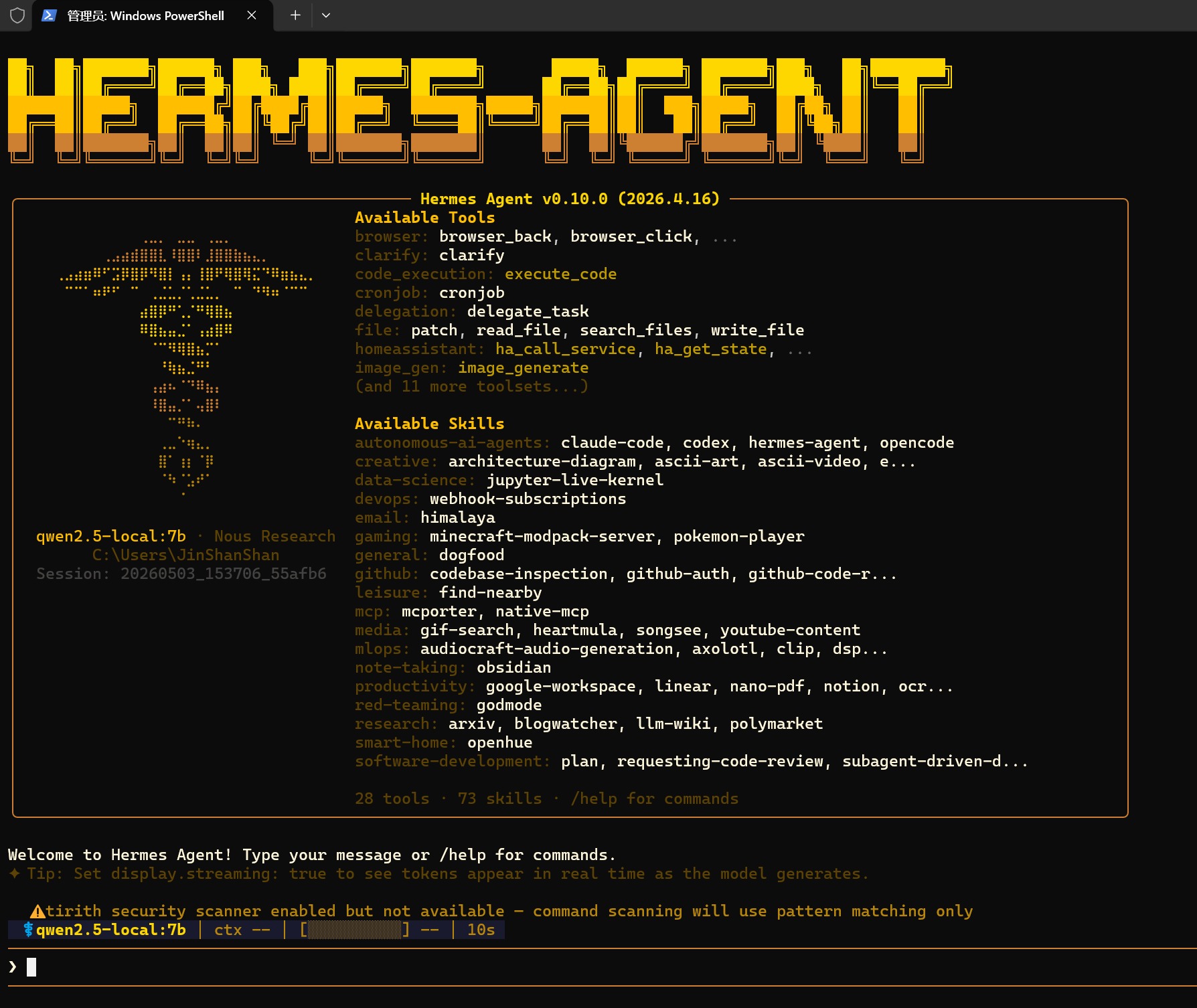1197x1008 pixels.
Task: Click the "godmode" red-teaming skill
Action: [509, 705]
